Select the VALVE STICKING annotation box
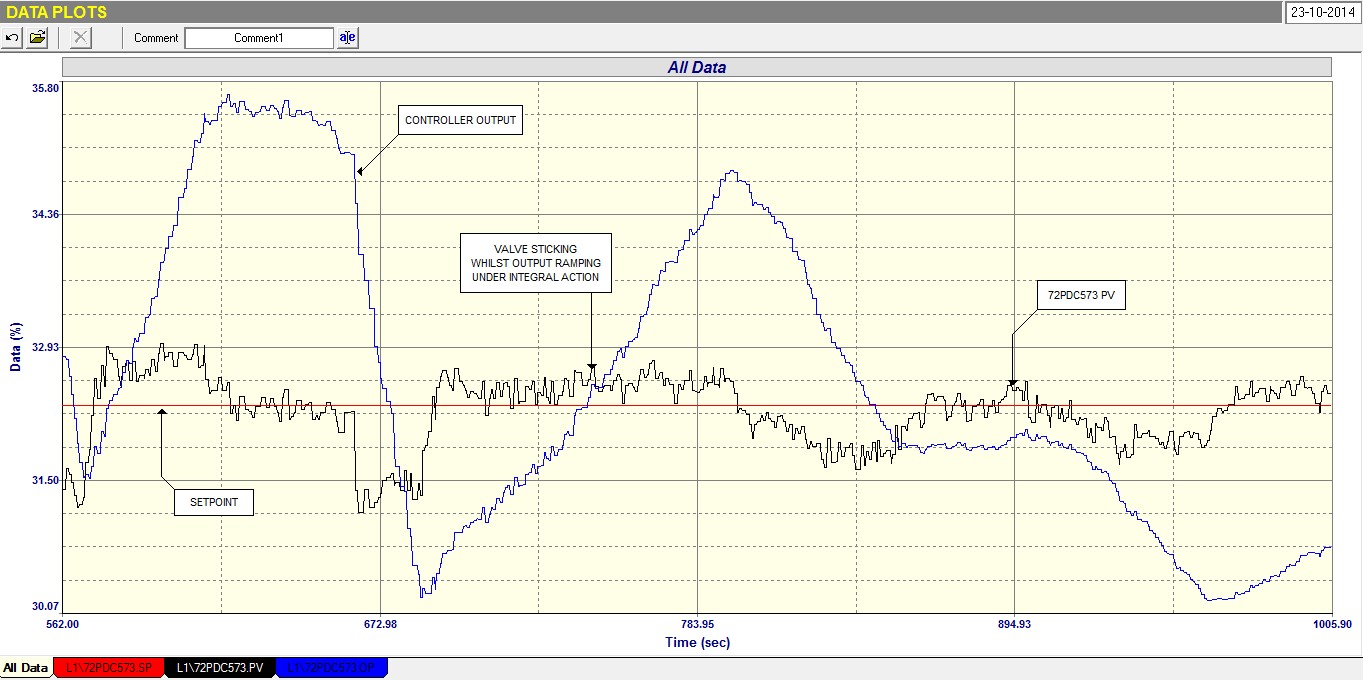The height and width of the screenshot is (680, 1363). pyautogui.click(x=535, y=263)
